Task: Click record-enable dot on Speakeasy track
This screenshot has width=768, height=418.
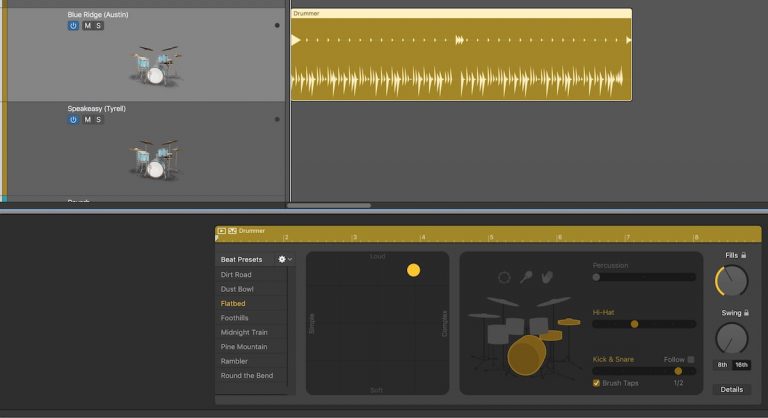Action: [277, 119]
